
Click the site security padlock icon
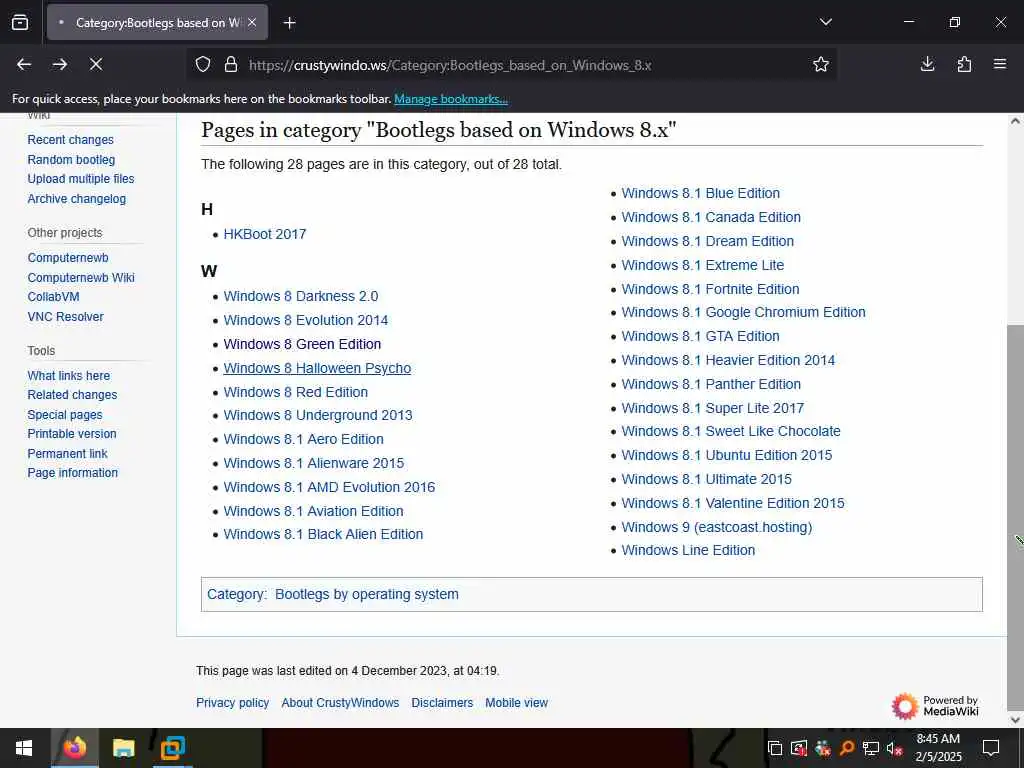[231, 65]
